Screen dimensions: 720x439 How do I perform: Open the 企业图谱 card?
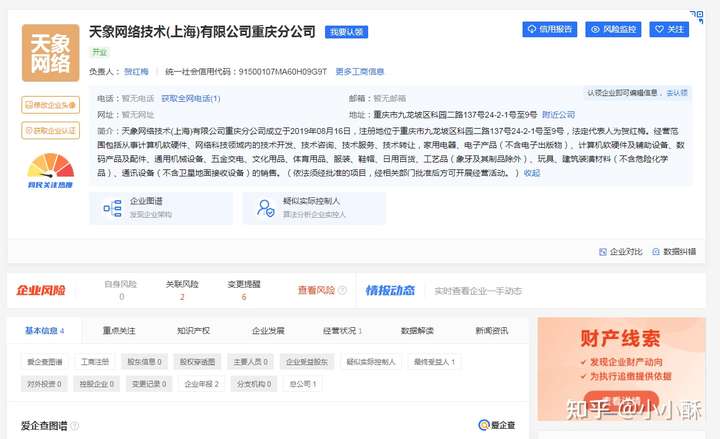pyautogui.click(x=161, y=208)
